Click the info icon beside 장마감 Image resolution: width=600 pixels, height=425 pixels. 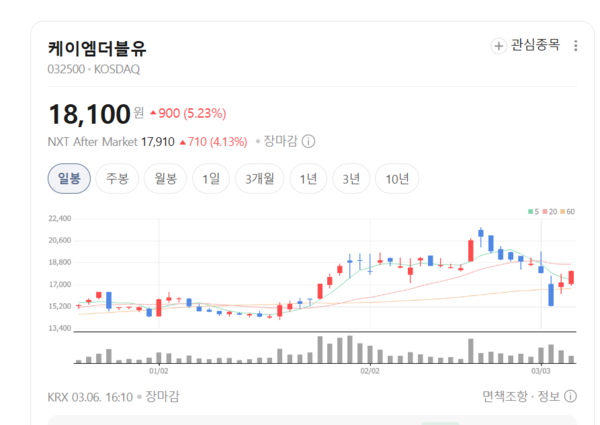(x=309, y=142)
